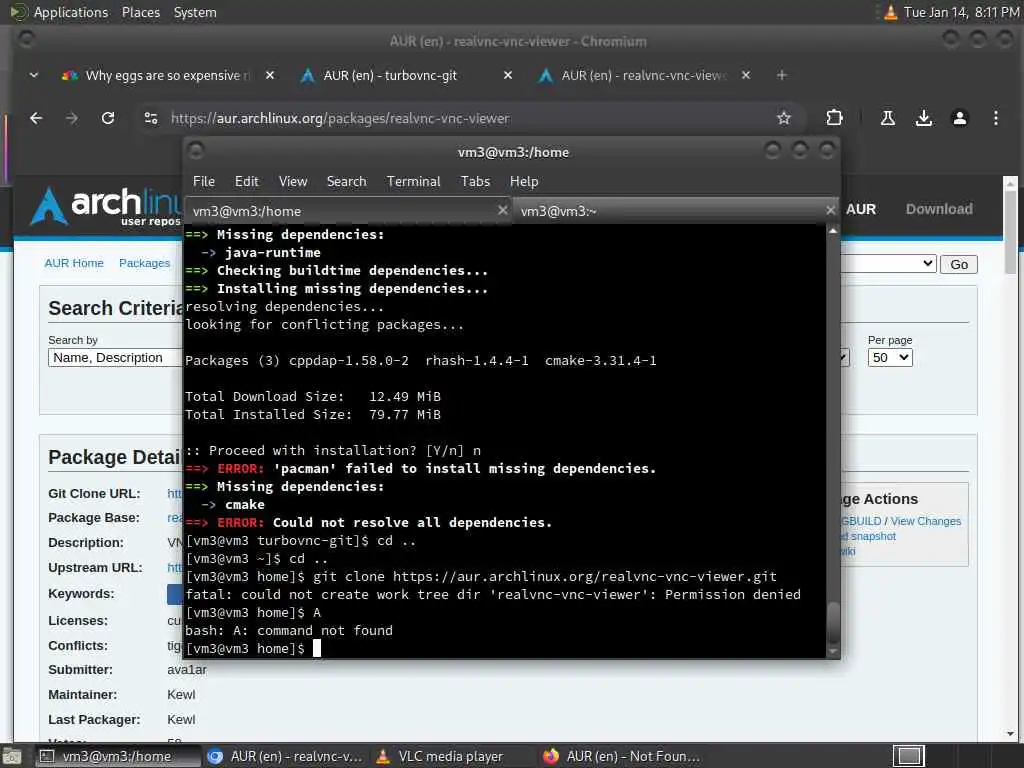Switch to Firefox AUR Not Found taskbar entry
The width and height of the screenshot is (1024, 768).
[620, 756]
